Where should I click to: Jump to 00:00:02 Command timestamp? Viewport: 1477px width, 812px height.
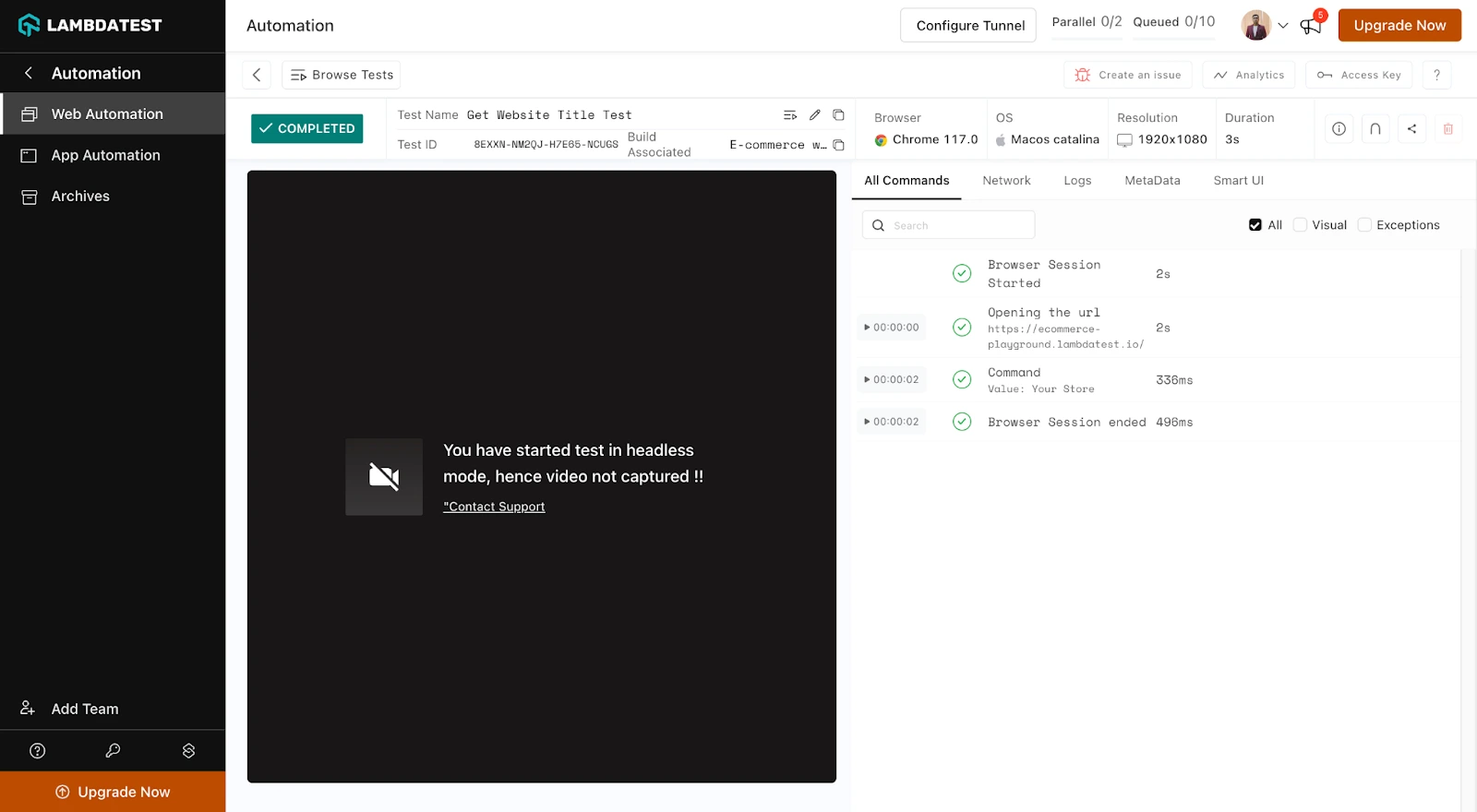tap(892, 379)
